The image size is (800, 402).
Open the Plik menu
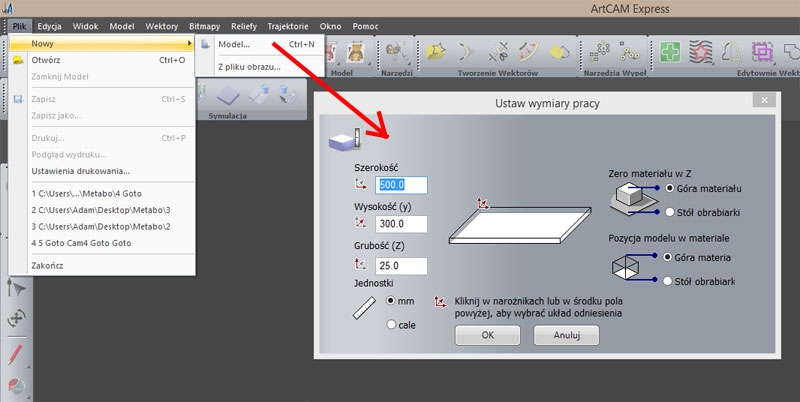[20, 27]
